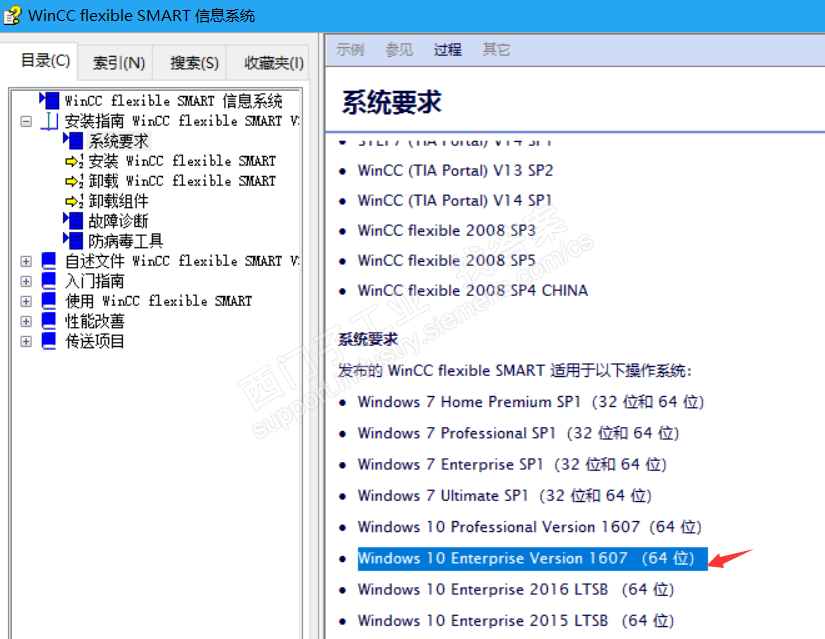Click the text Windows 10 Enterprise 2016 LTSB
The image size is (825, 639).
tap(483, 590)
